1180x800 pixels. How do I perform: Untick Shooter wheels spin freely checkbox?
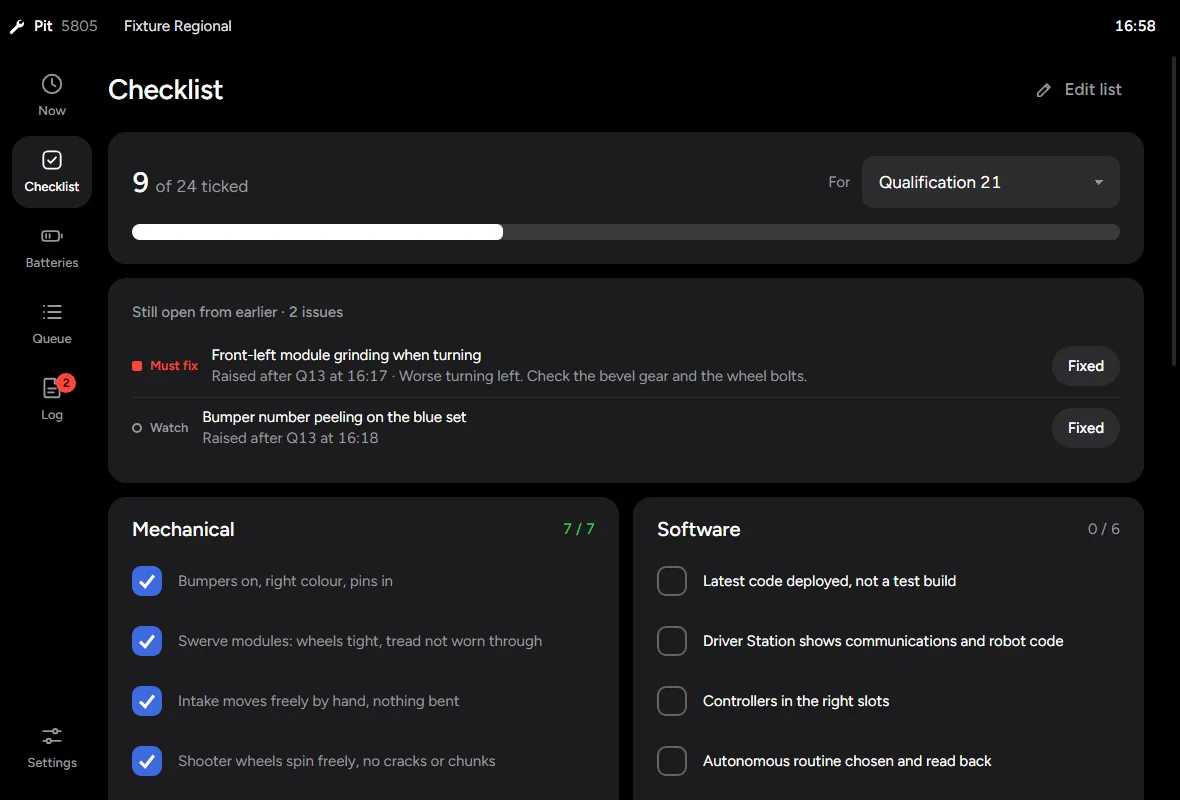click(147, 761)
